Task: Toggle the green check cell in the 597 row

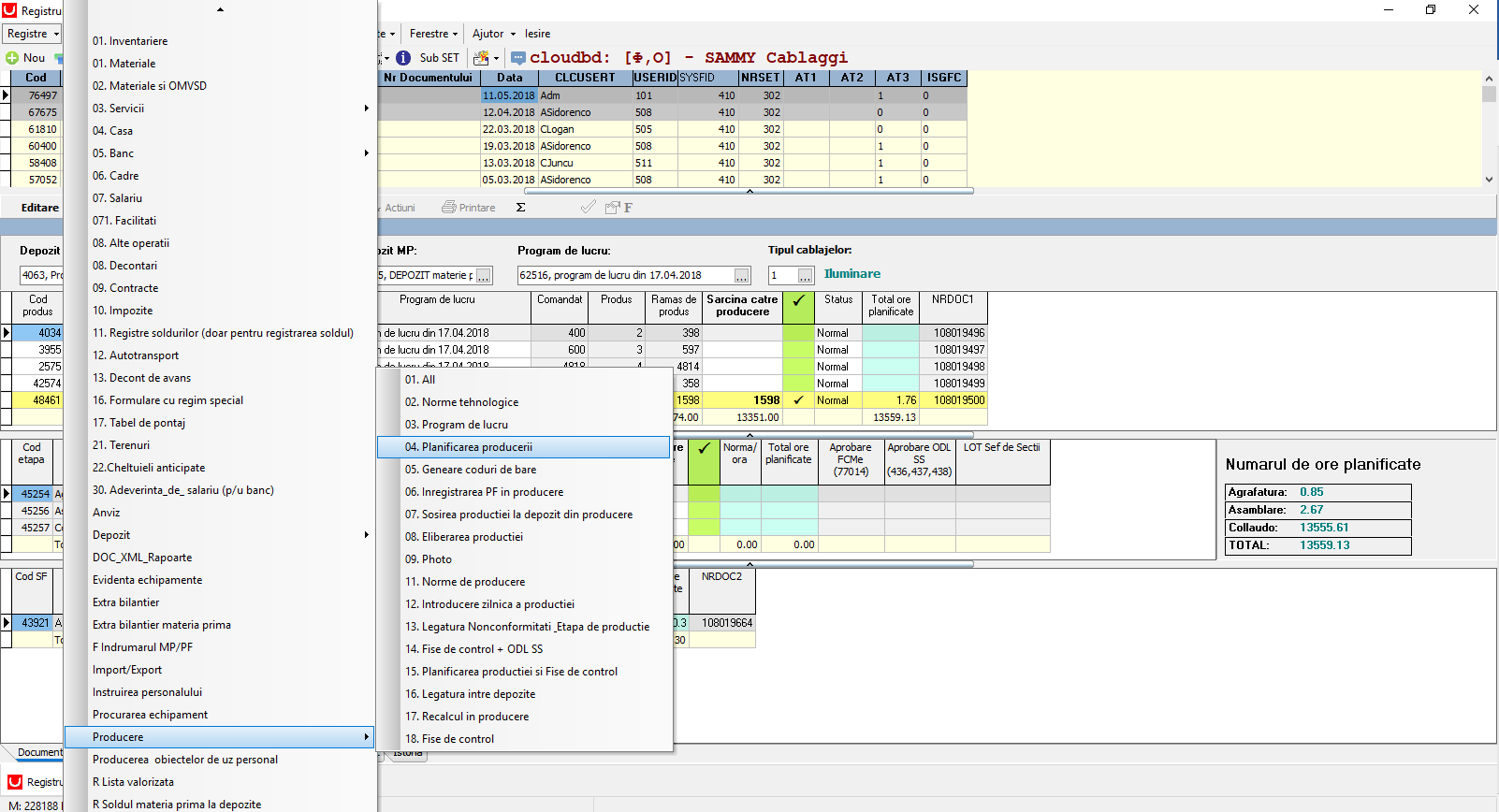Action: (798, 350)
